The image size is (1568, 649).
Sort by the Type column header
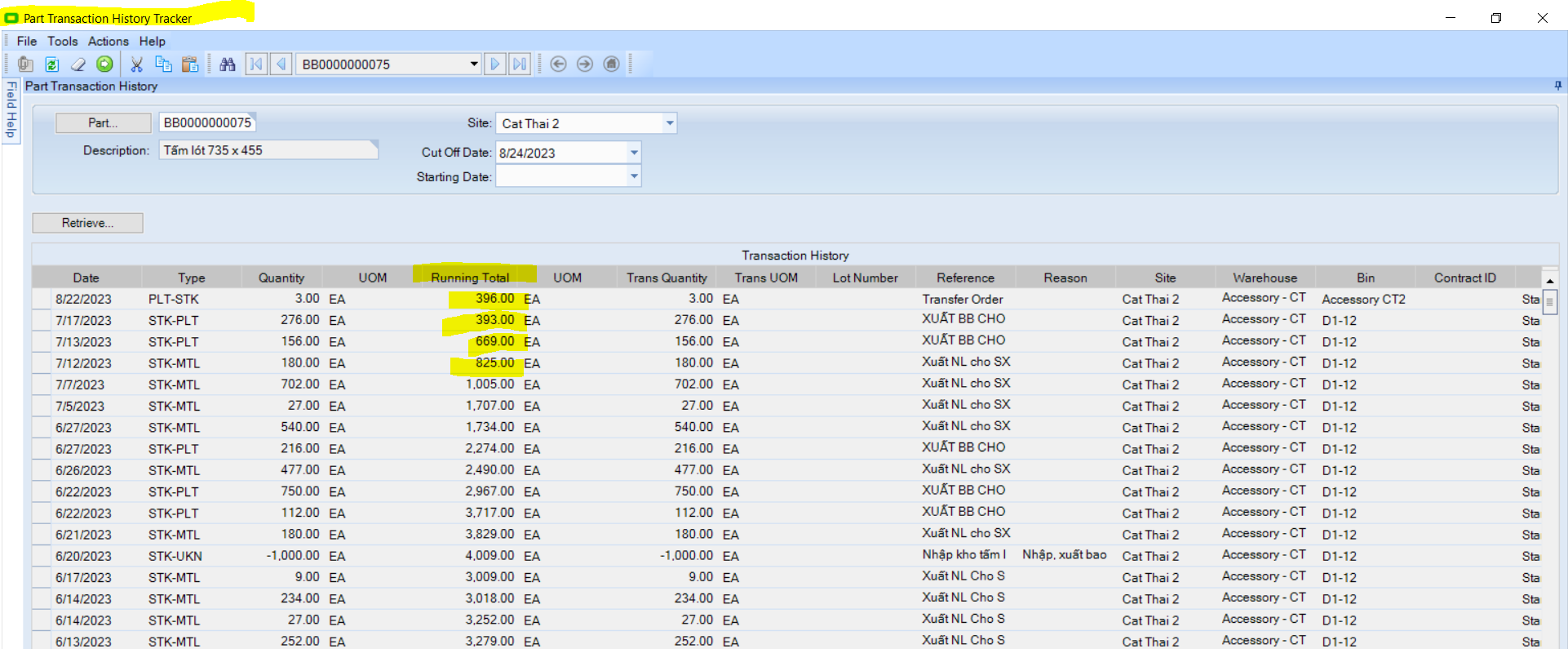tap(192, 278)
